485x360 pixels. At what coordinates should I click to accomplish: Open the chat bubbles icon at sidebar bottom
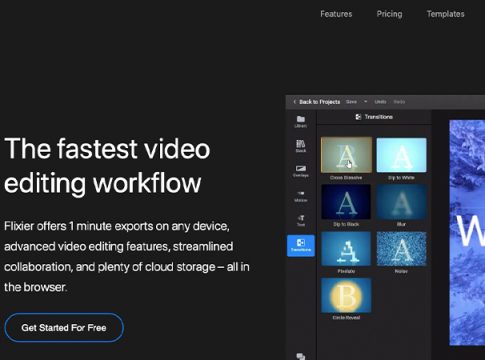(301, 356)
